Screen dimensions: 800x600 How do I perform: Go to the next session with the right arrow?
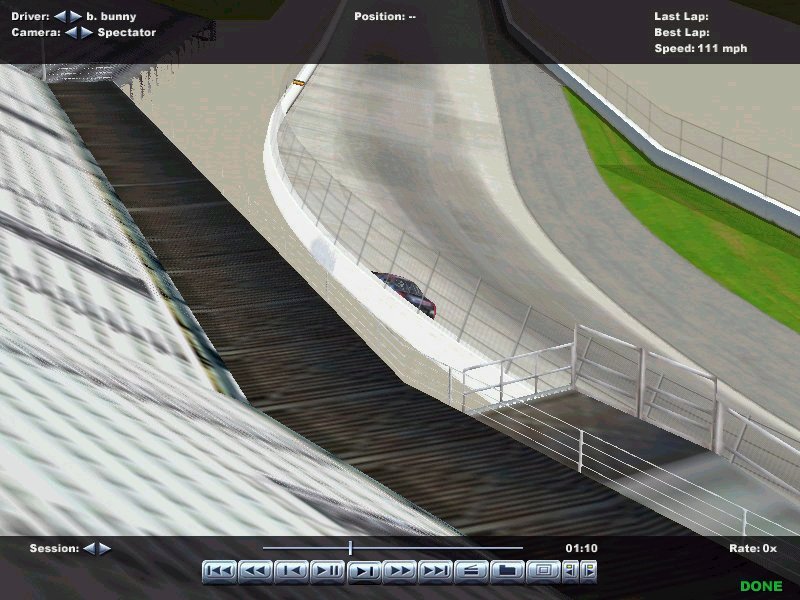[x=105, y=548]
